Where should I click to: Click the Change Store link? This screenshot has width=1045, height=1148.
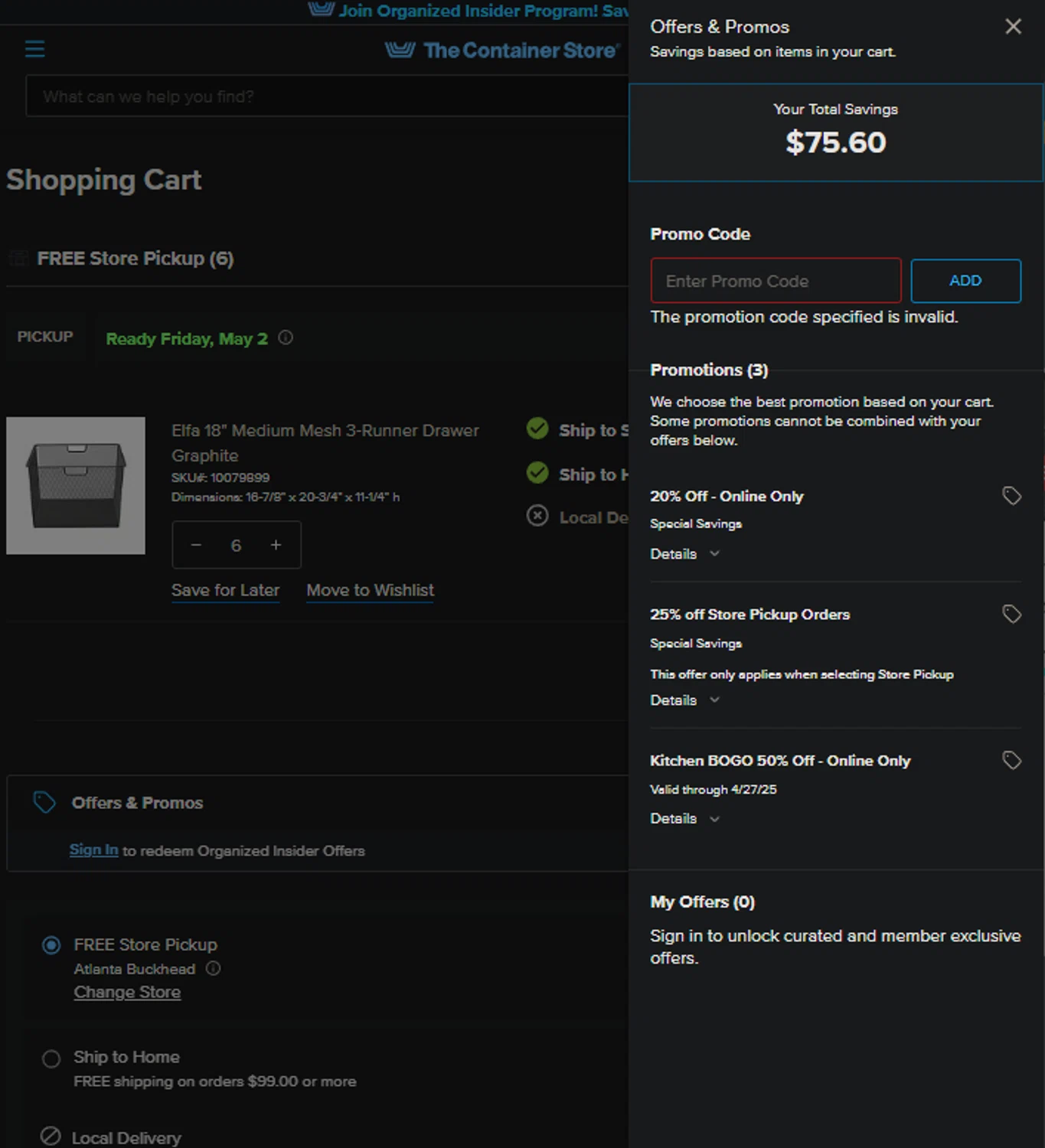(127, 992)
